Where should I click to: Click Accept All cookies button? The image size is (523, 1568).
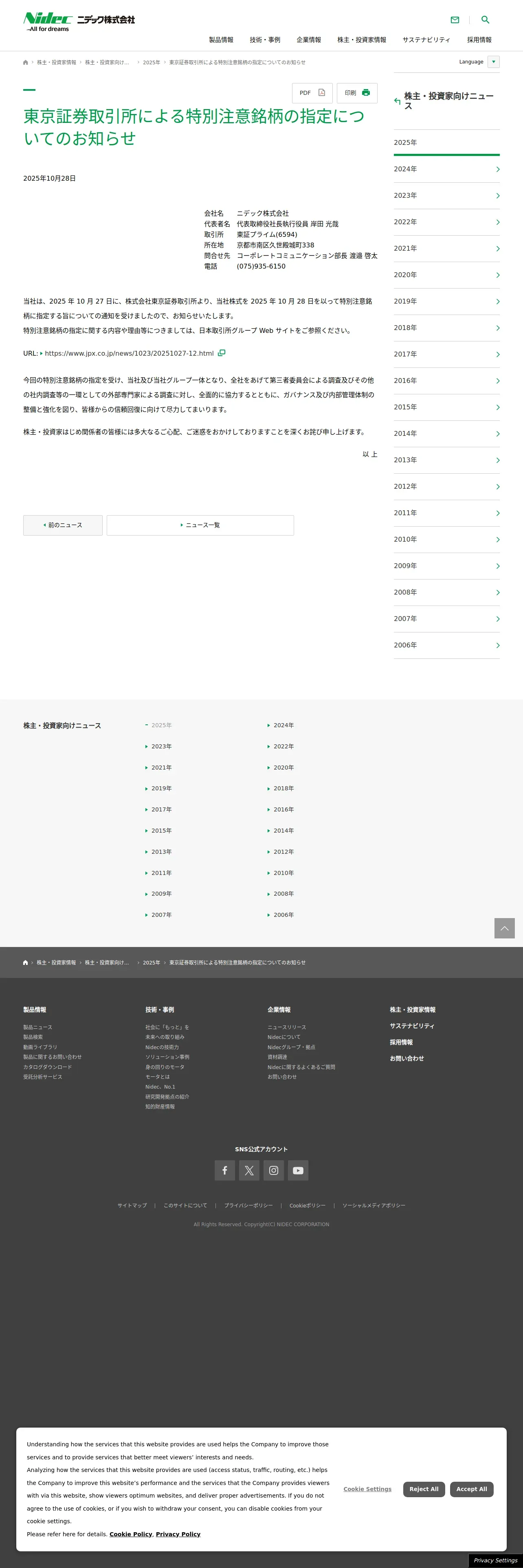click(x=472, y=1489)
